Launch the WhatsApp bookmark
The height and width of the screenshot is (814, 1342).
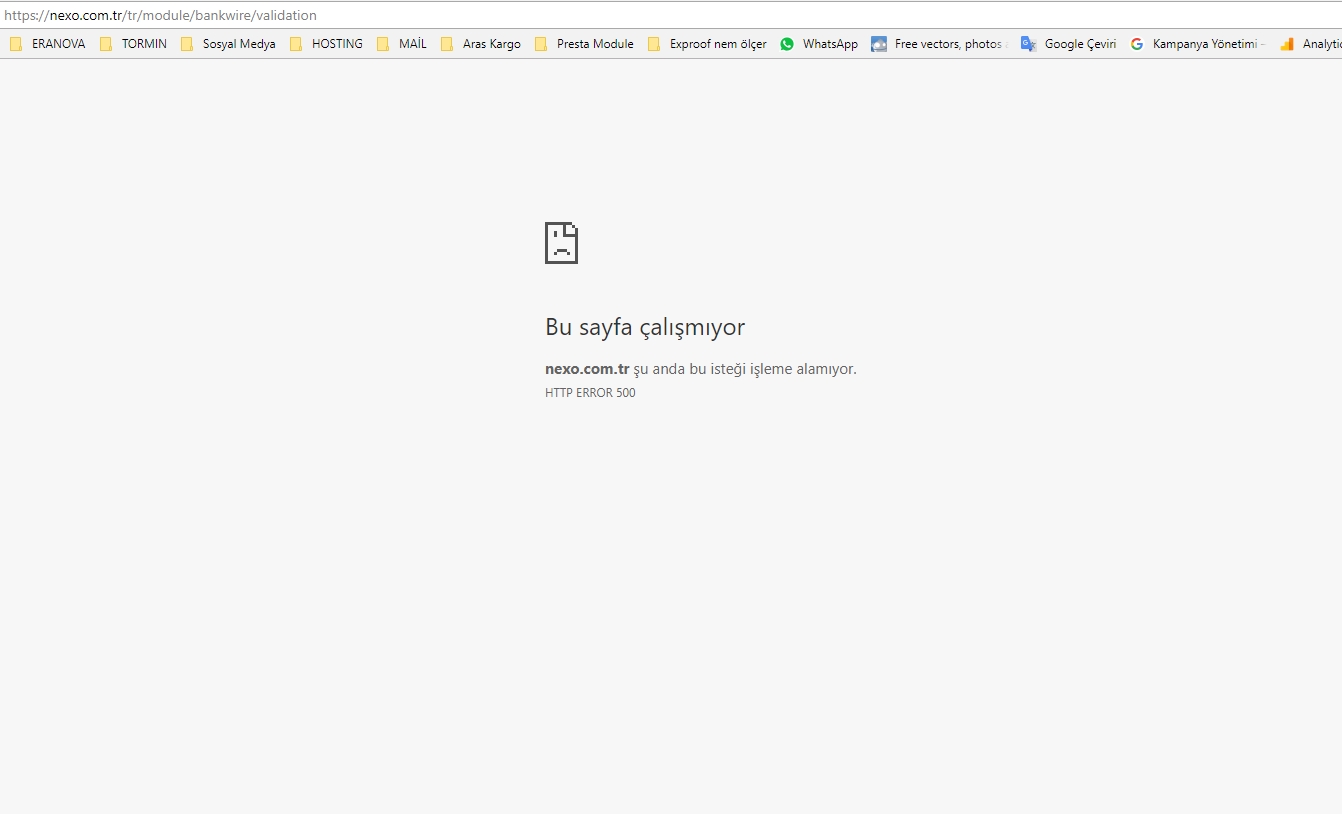click(x=819, y=44)
